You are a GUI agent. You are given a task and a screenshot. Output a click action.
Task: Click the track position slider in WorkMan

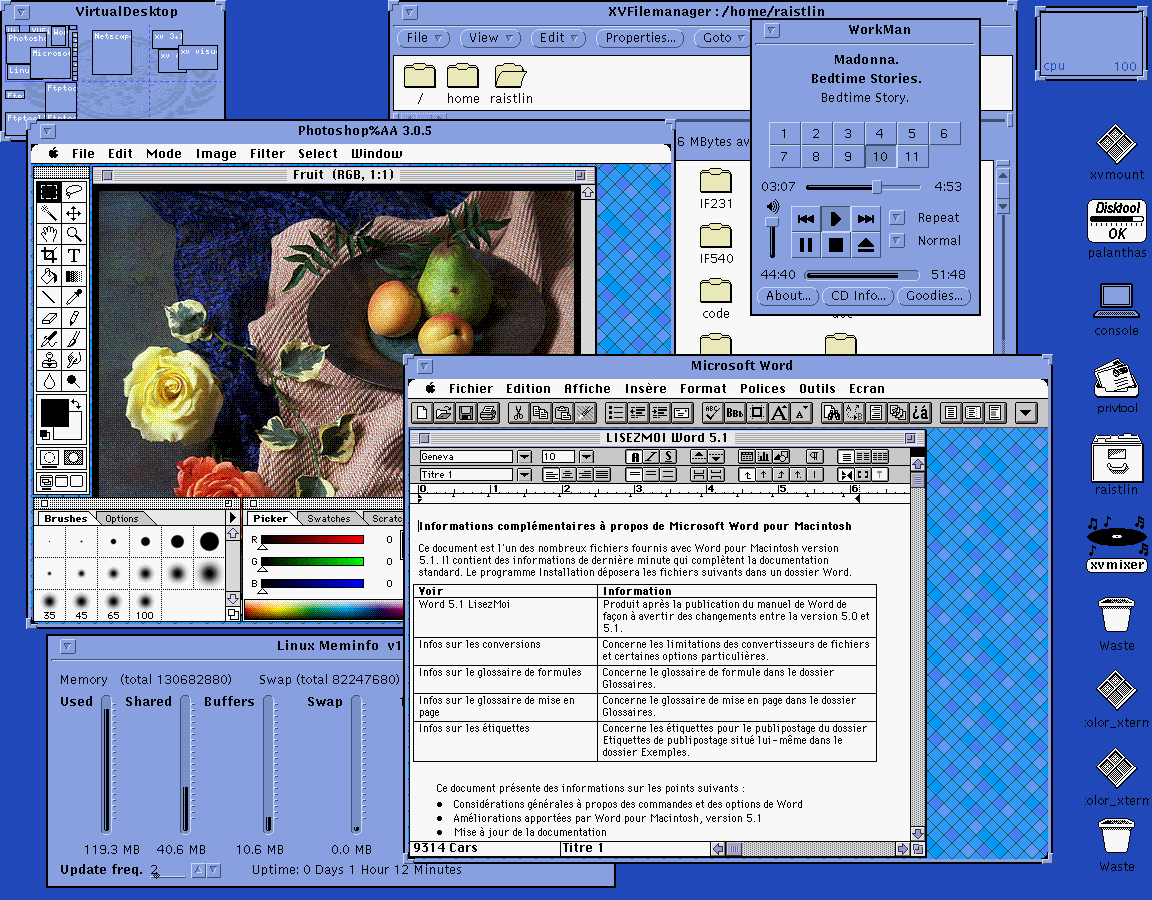click(x=876, y=187)
